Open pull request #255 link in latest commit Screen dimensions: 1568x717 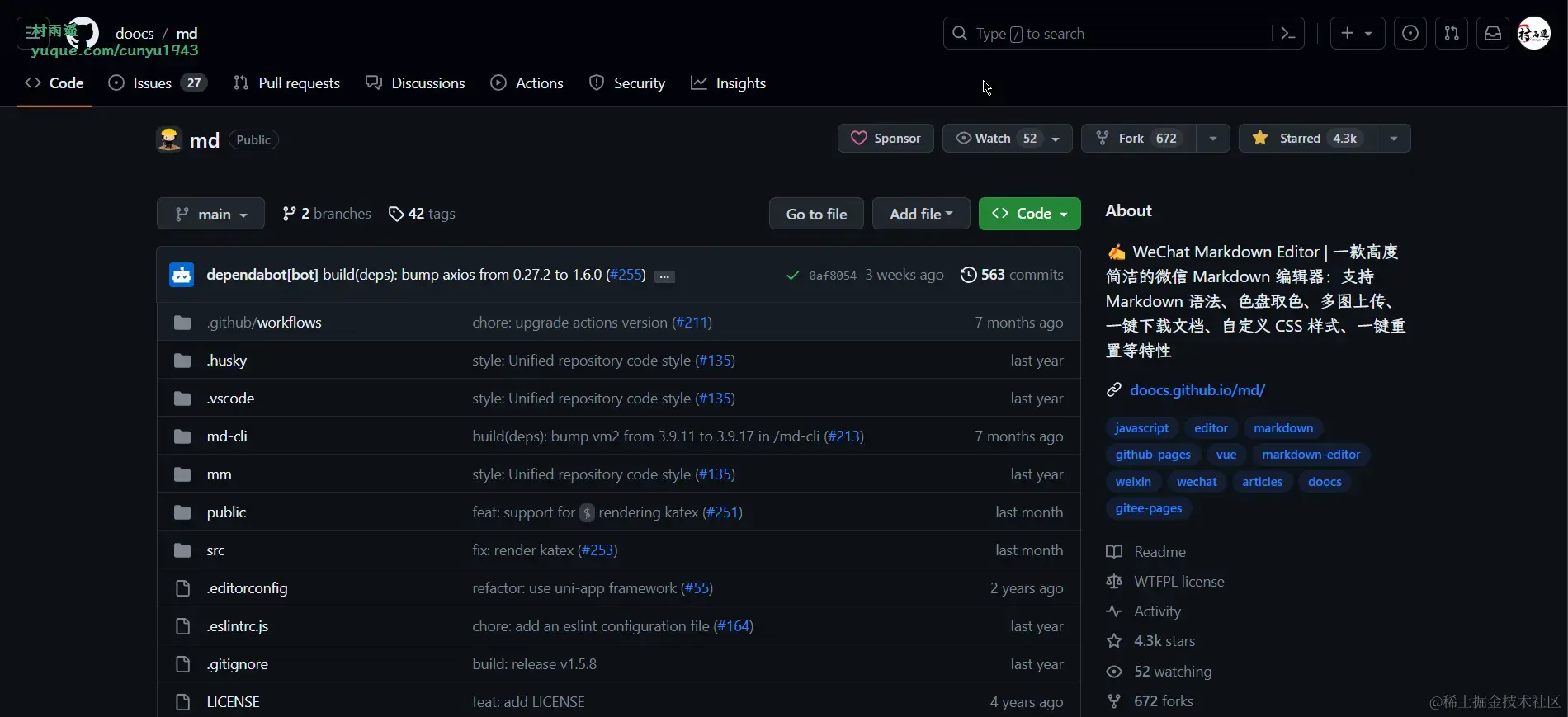click(x=626, y=275)
